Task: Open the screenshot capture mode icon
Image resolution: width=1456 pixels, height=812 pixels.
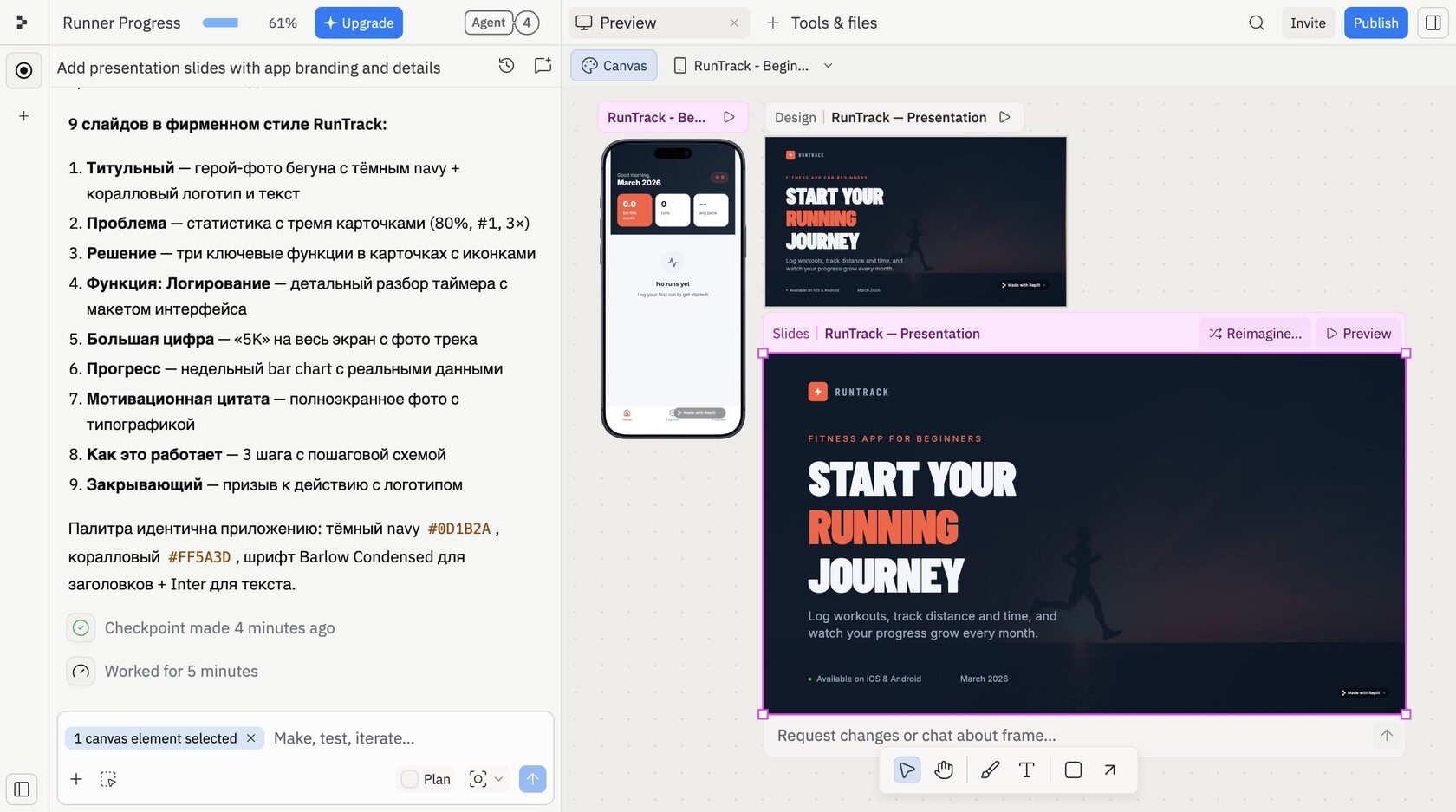Action: (478, 779)
